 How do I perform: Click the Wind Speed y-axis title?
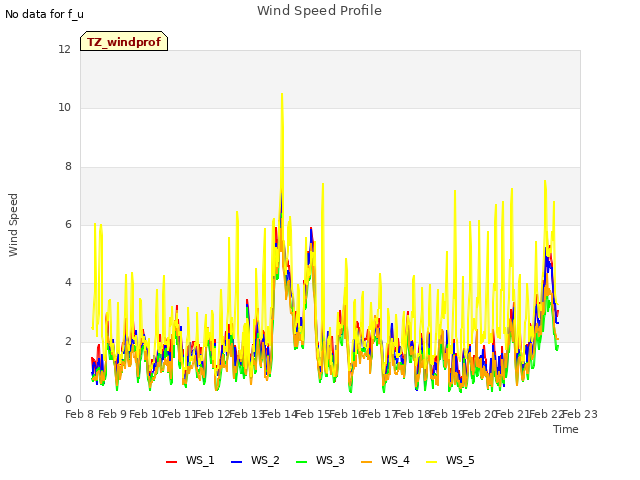(x=13, y=225)
